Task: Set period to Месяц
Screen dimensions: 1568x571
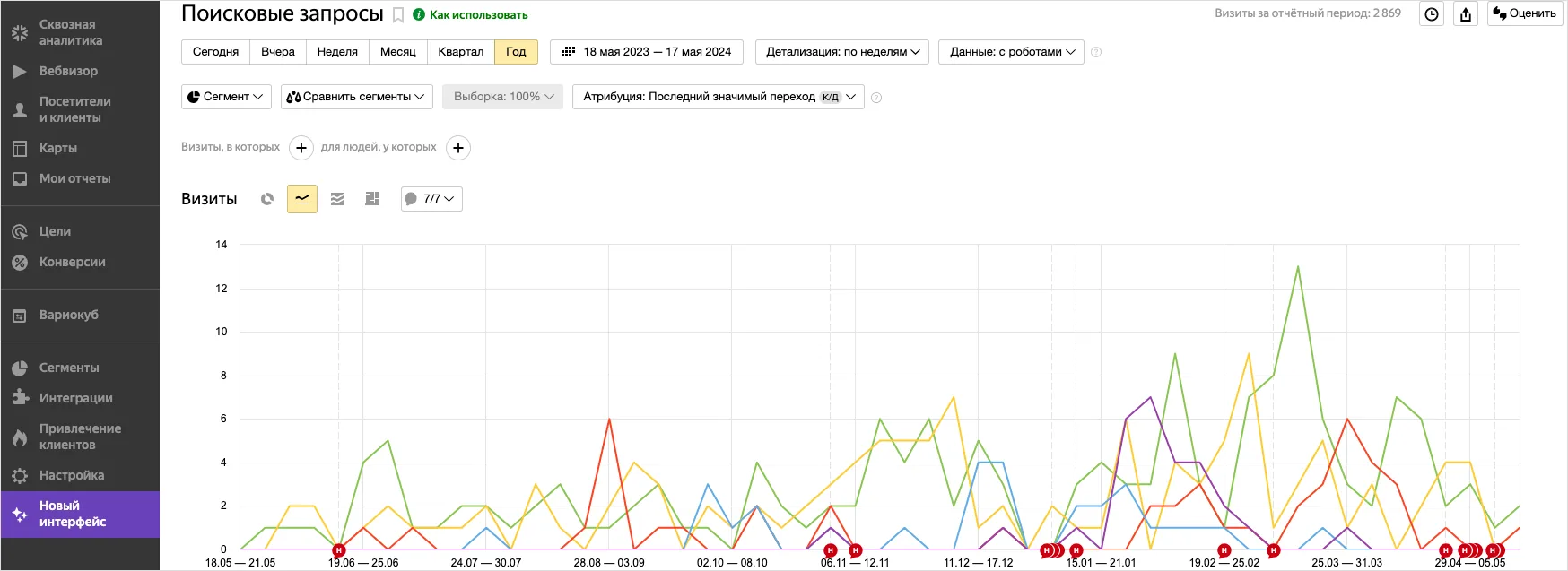Action: (397, 52)
